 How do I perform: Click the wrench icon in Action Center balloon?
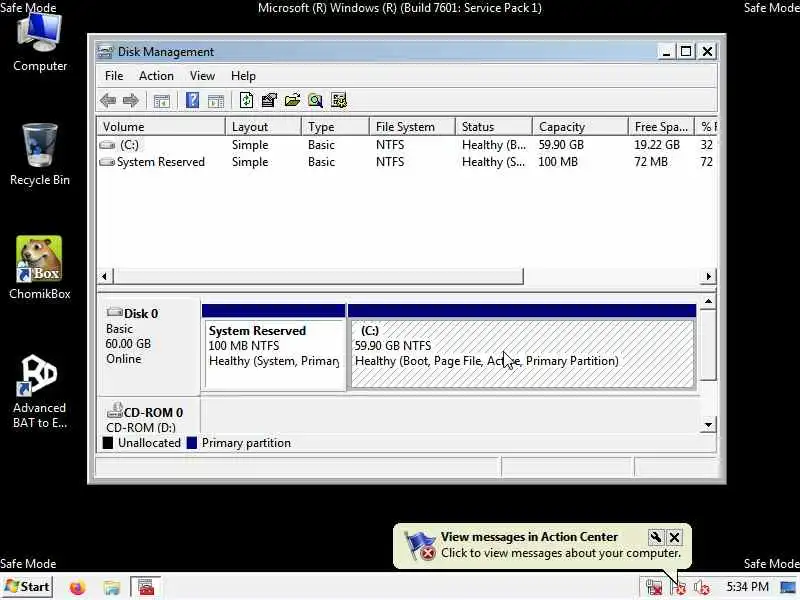[656, 537]
